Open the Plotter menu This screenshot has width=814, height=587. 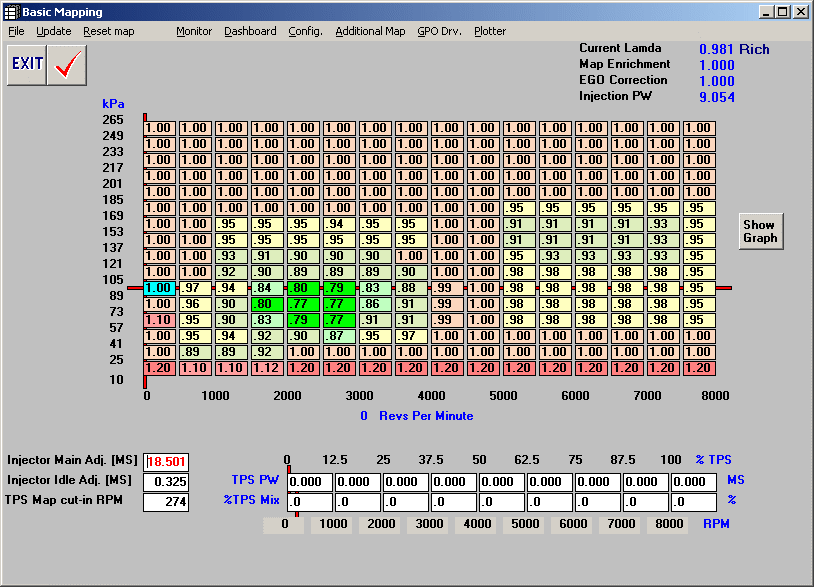point(490,31)
